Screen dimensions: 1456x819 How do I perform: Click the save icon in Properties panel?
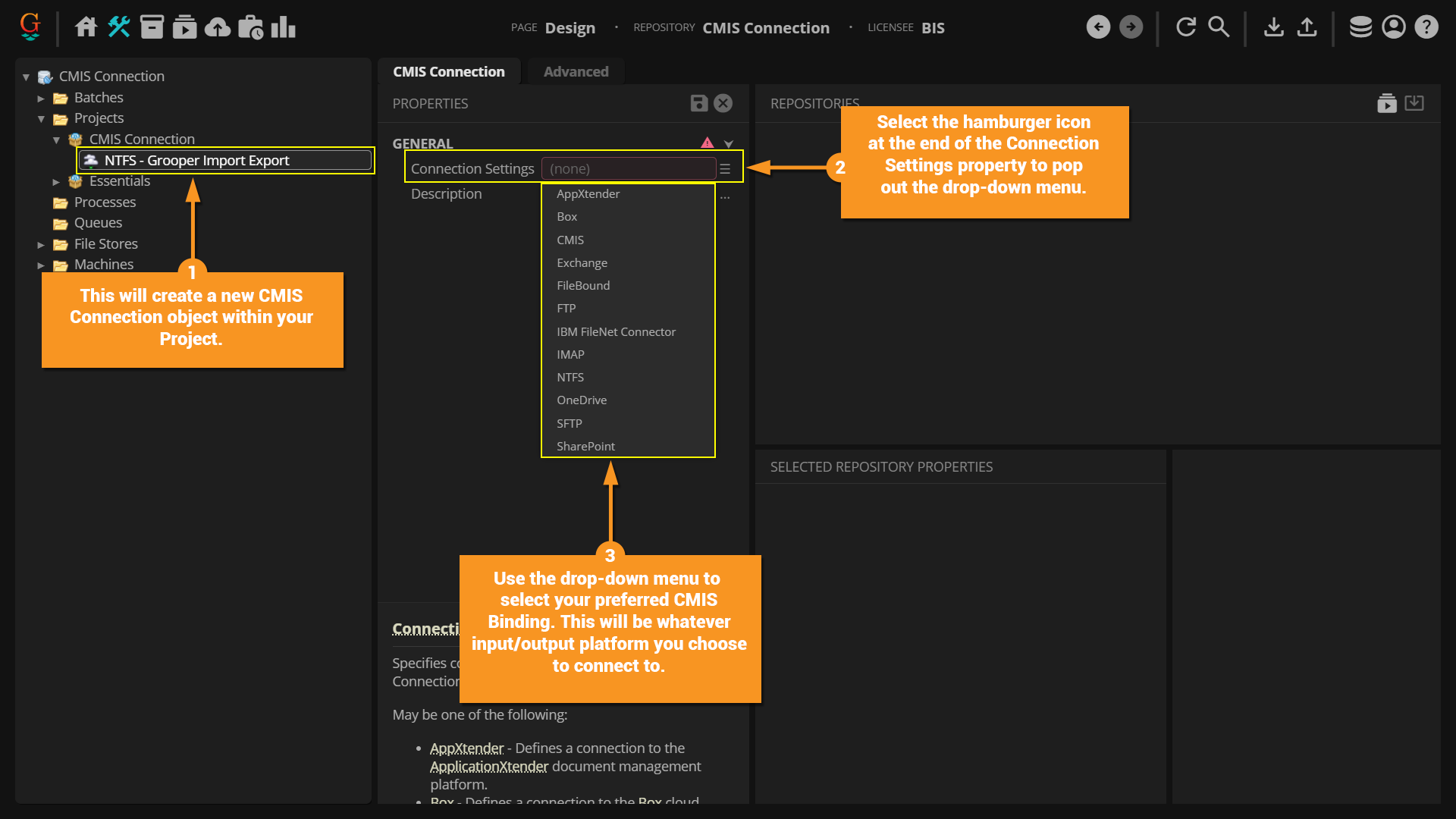click(698, 103)
